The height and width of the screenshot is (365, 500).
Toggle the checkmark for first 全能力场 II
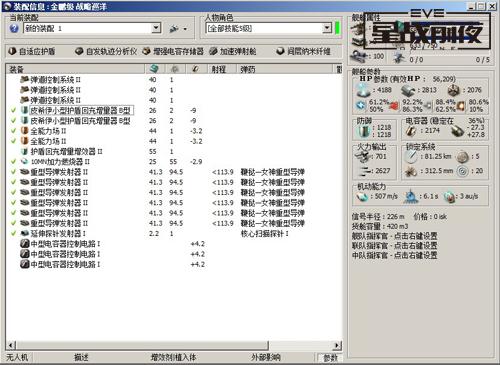(13, 131)
